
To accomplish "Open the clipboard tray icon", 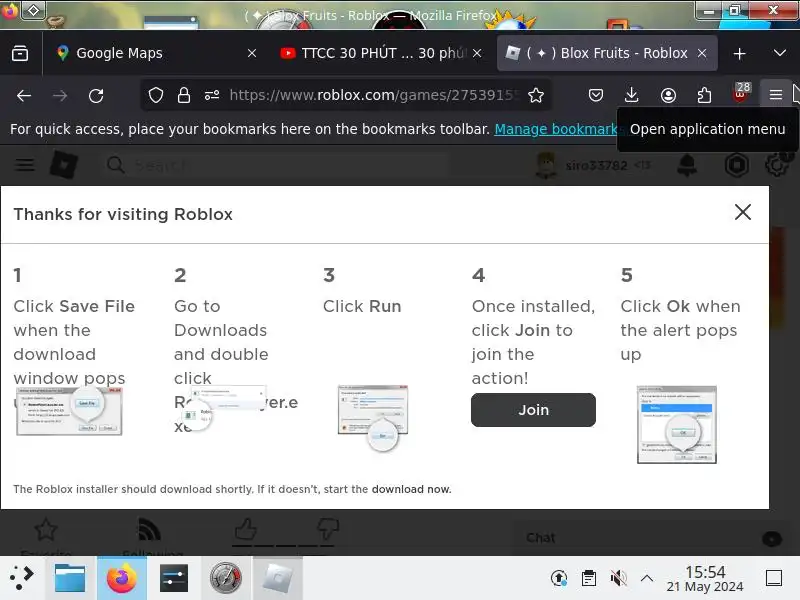I will tap(589, 578).
